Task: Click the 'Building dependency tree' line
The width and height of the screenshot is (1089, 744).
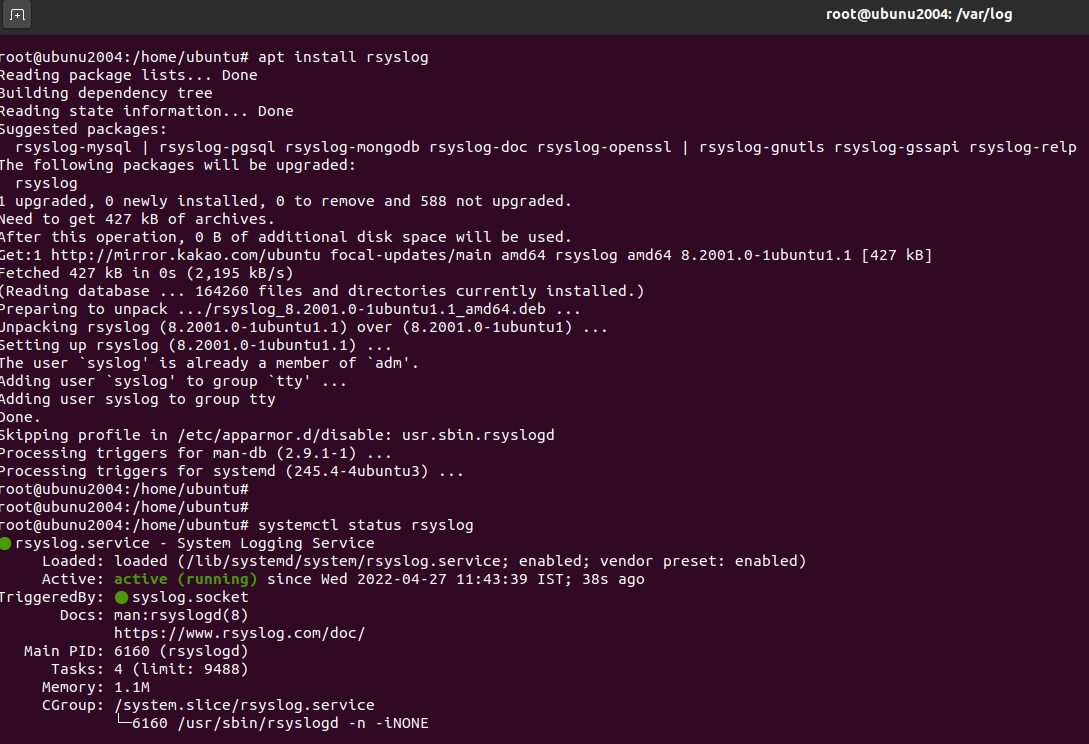Action: pos(106,93)
